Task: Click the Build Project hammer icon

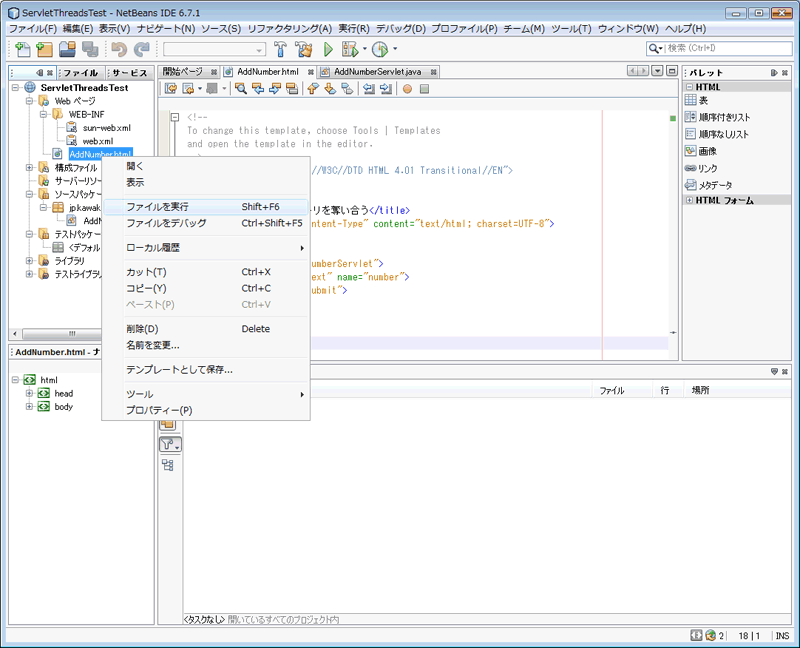Action: coord(280,49)
